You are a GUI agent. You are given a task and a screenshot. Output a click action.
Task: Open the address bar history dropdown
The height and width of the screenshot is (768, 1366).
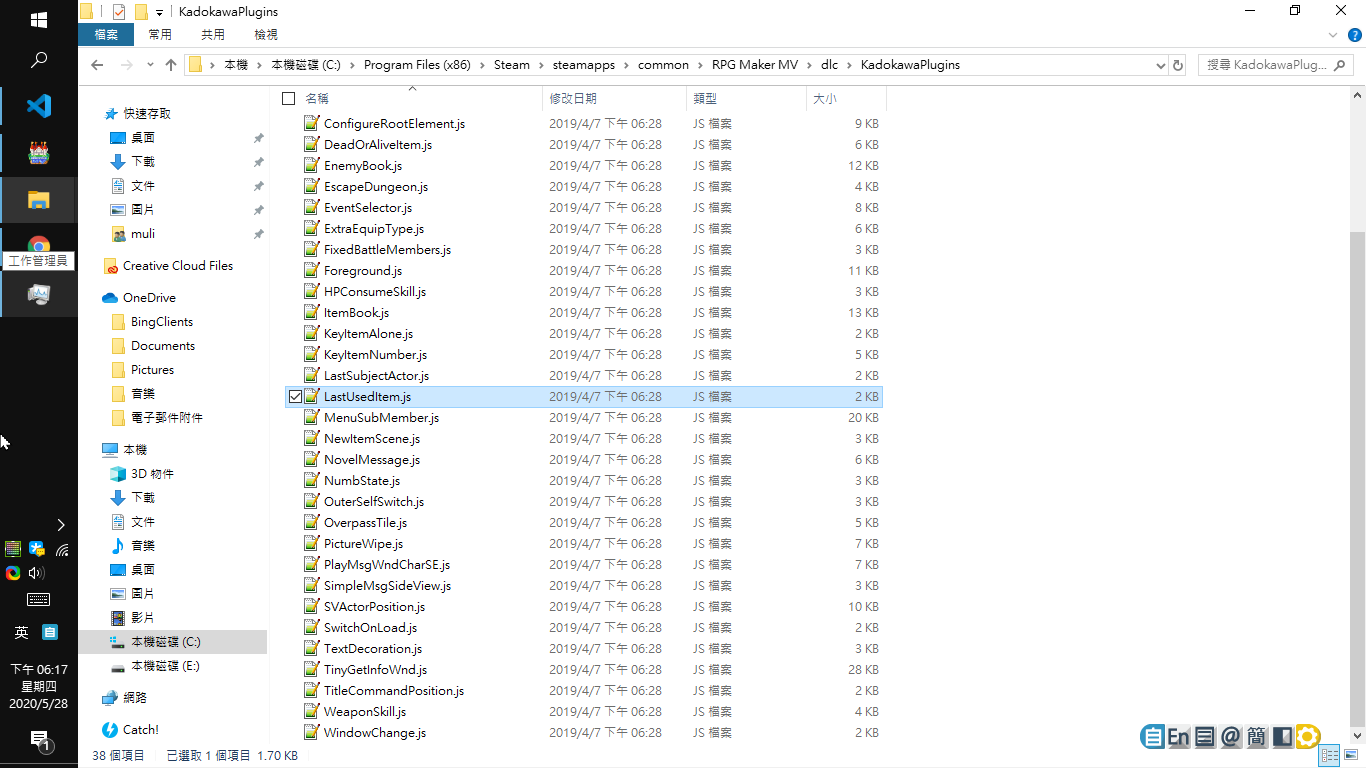tap(1160, 65)
